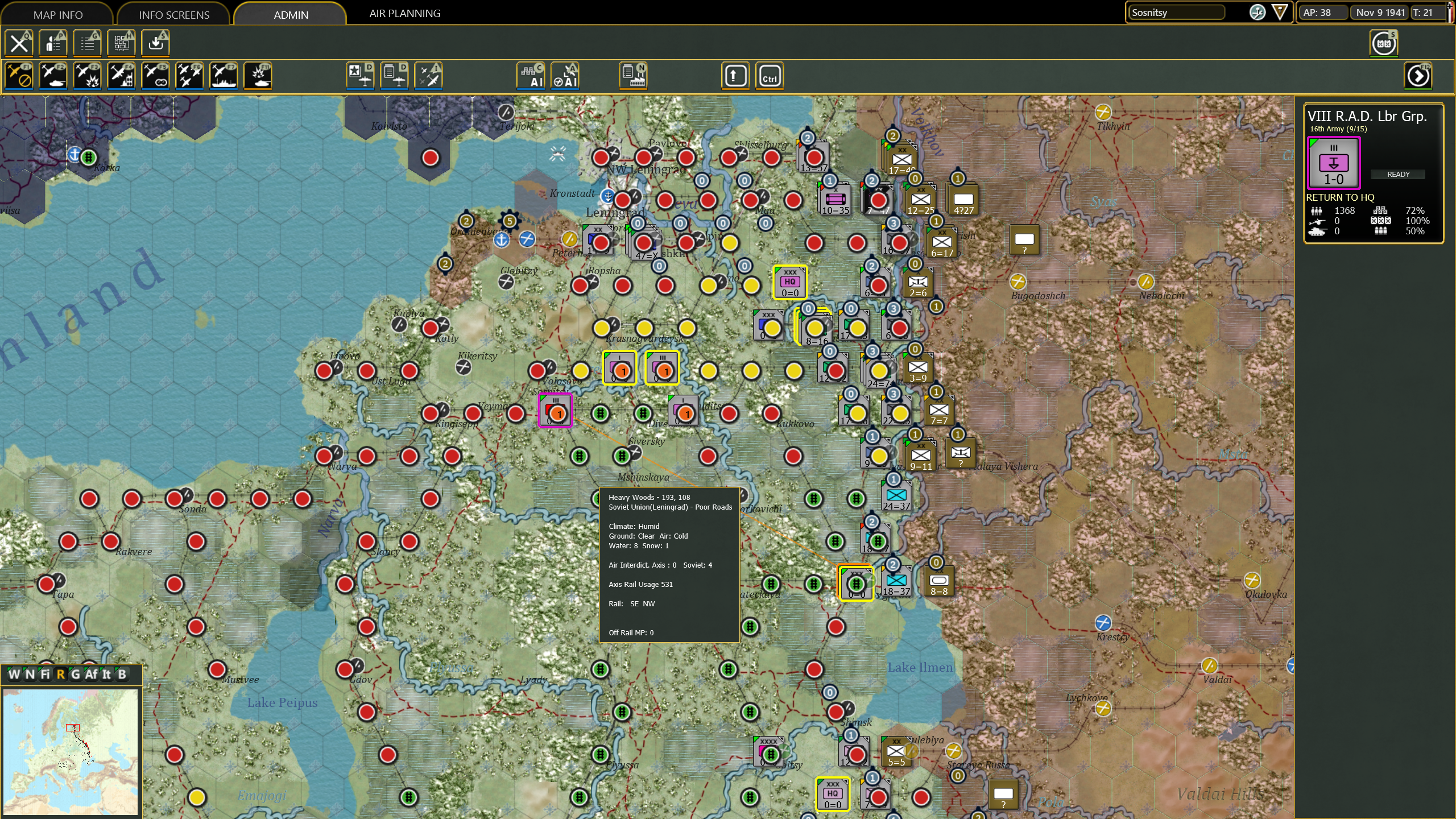This screenshot has width=1456, height=819.
Task: Click the save game icon (S)
Action: [x=155, y=43]
